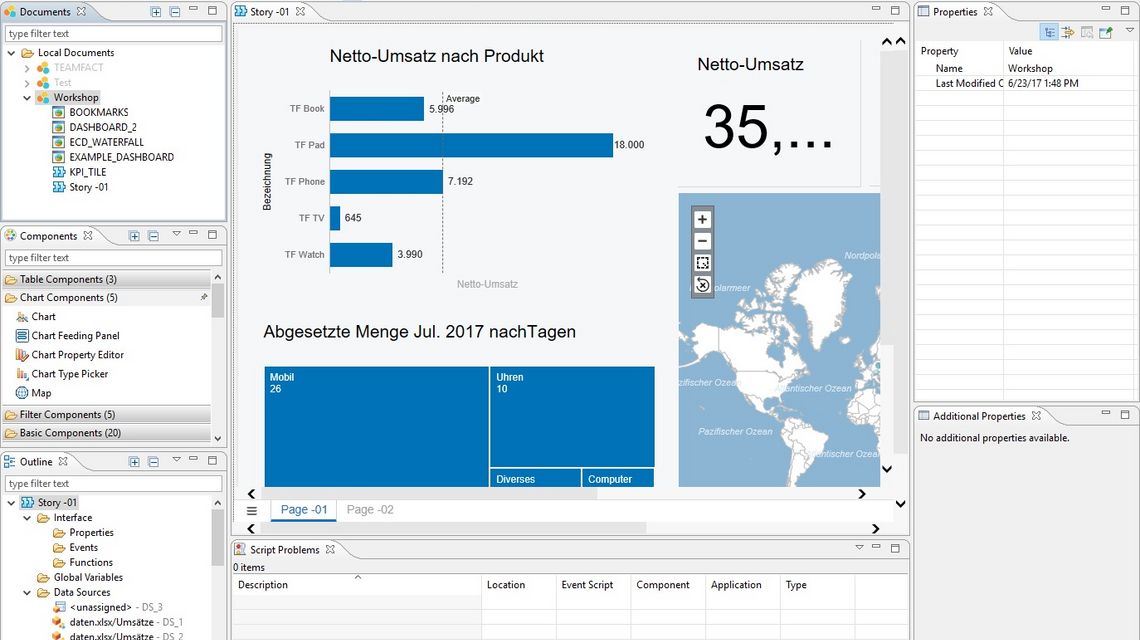Close the Story -01 editor tab
The width and height of the screenshot is (1140, 640).
[300, 12]
